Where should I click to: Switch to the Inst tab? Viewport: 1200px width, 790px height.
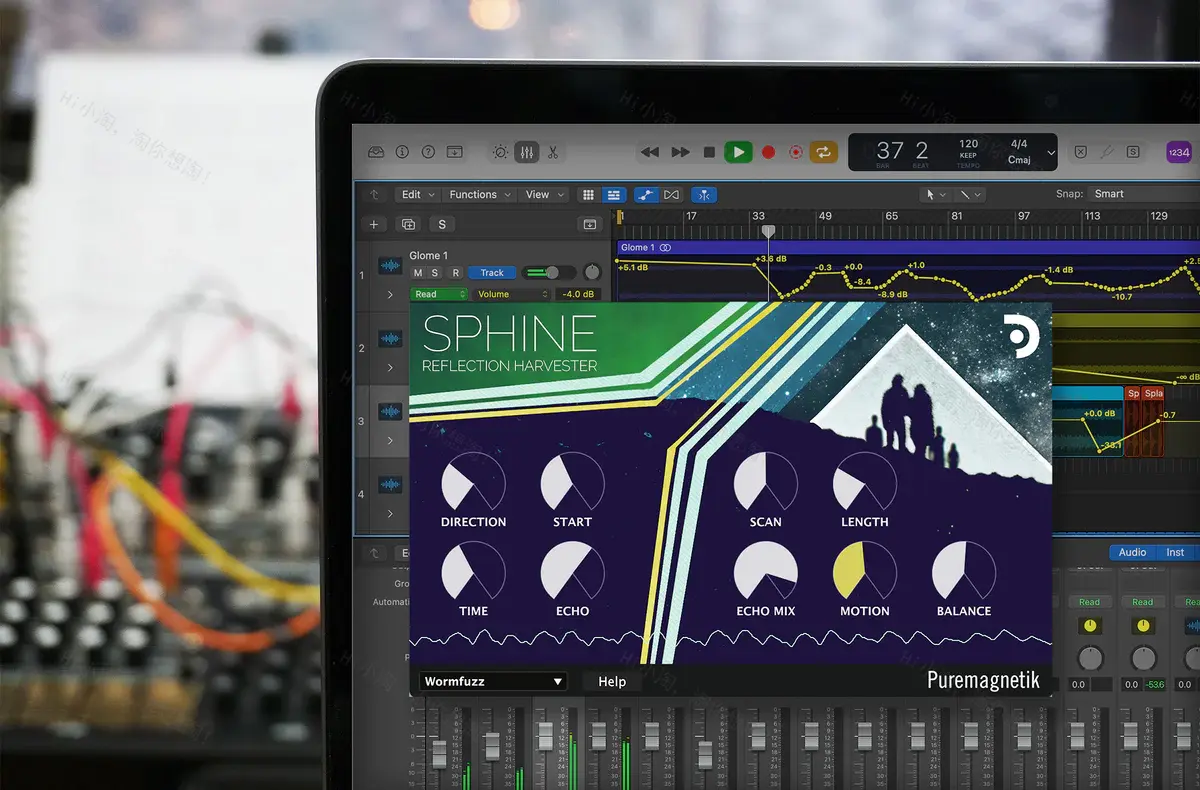click(1175, 552)
